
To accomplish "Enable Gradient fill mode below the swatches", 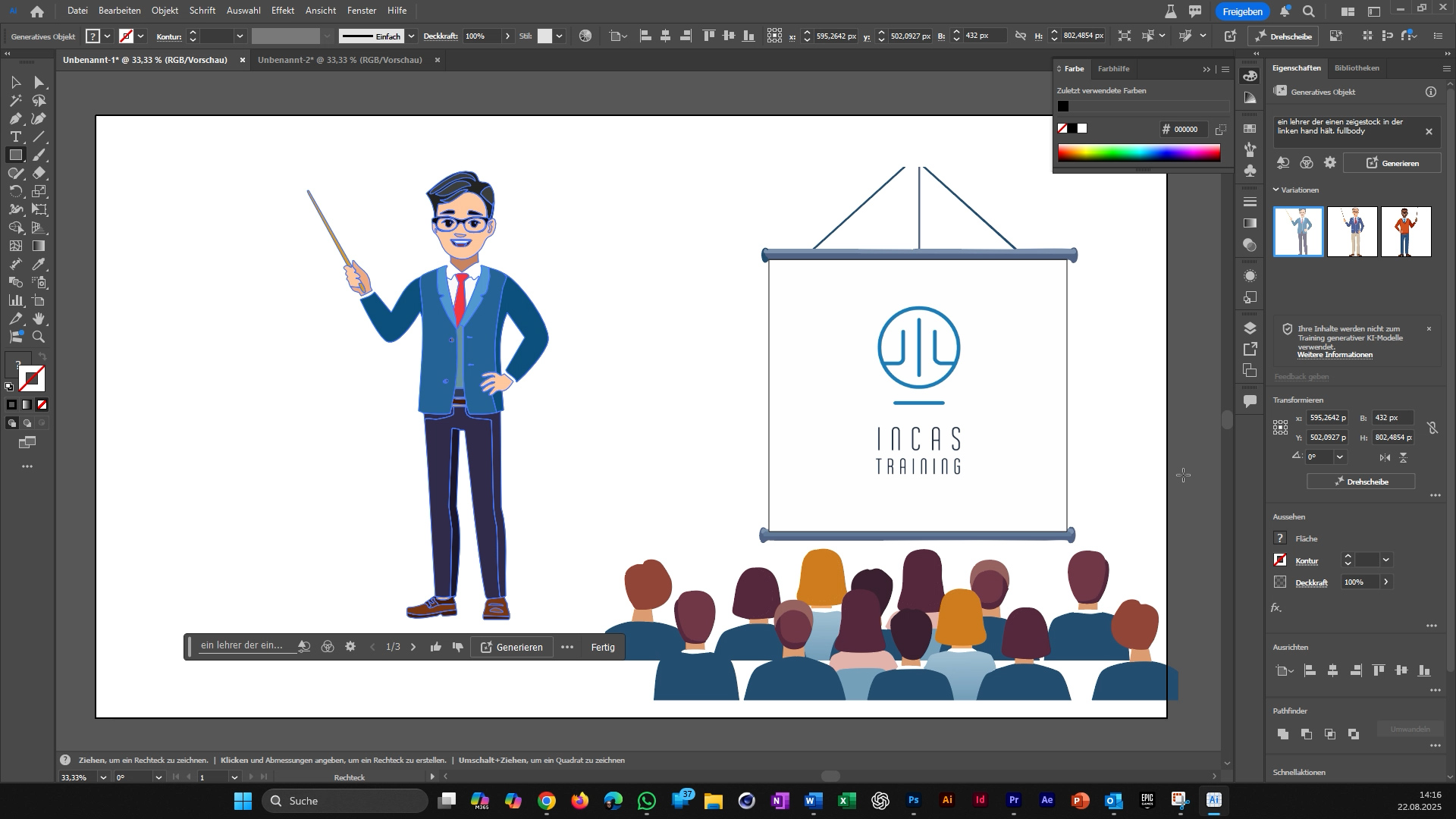I will point(27,405).
